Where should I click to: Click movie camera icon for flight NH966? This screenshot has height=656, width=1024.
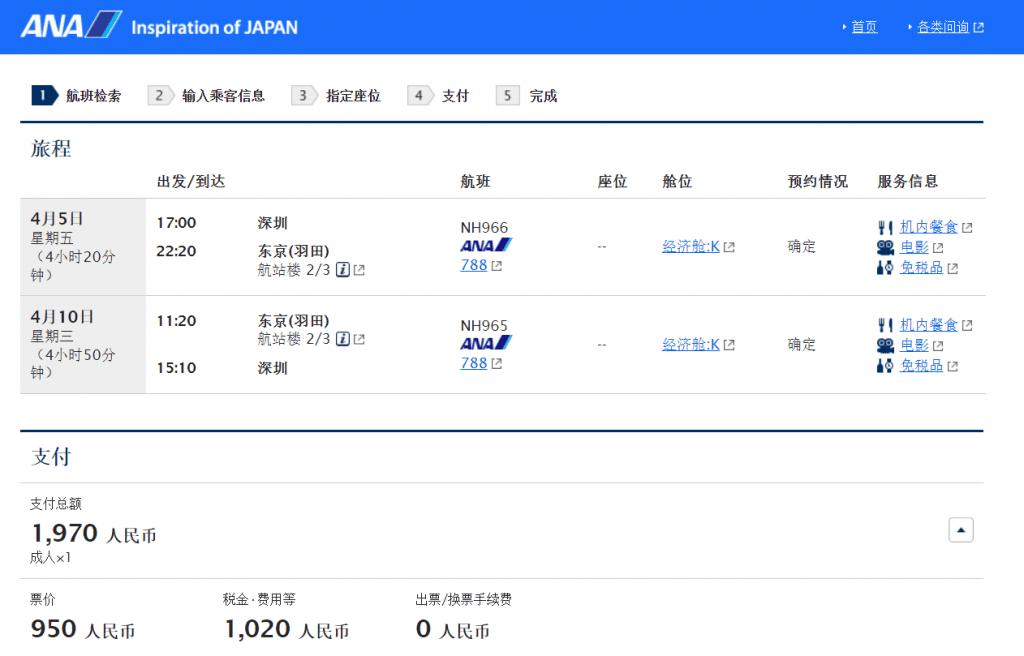coord(885,247)
